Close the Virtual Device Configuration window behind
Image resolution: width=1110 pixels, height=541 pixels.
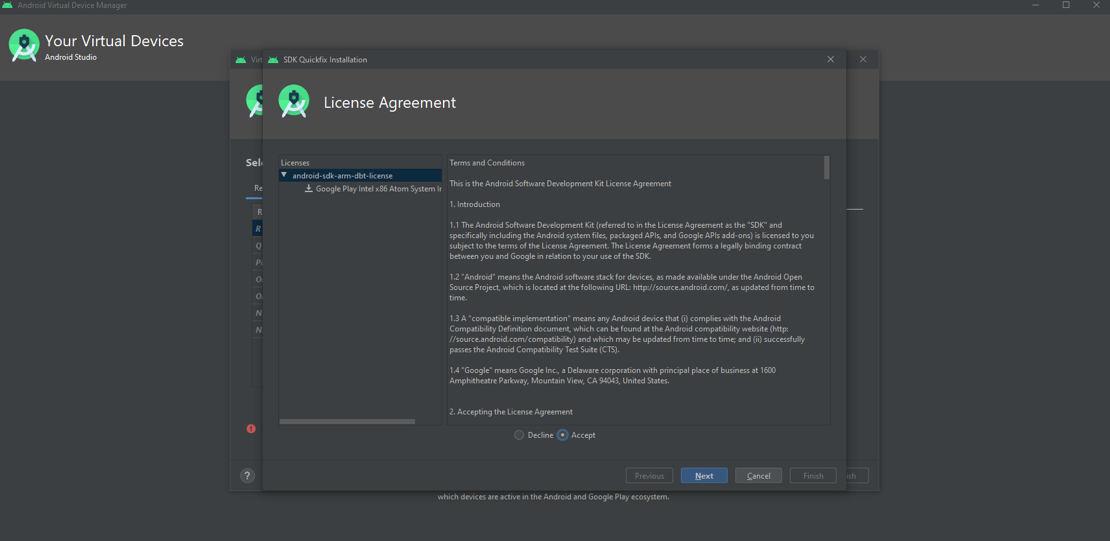pos(863,59)
